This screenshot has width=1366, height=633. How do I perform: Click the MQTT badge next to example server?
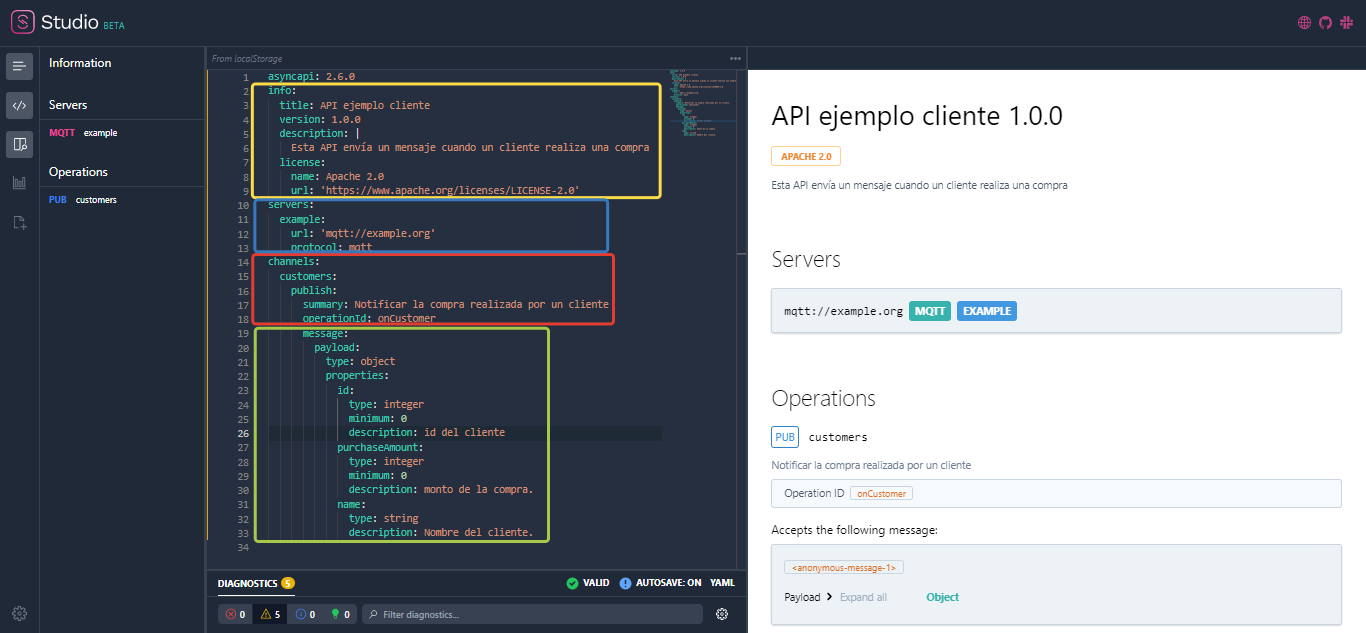929,311
